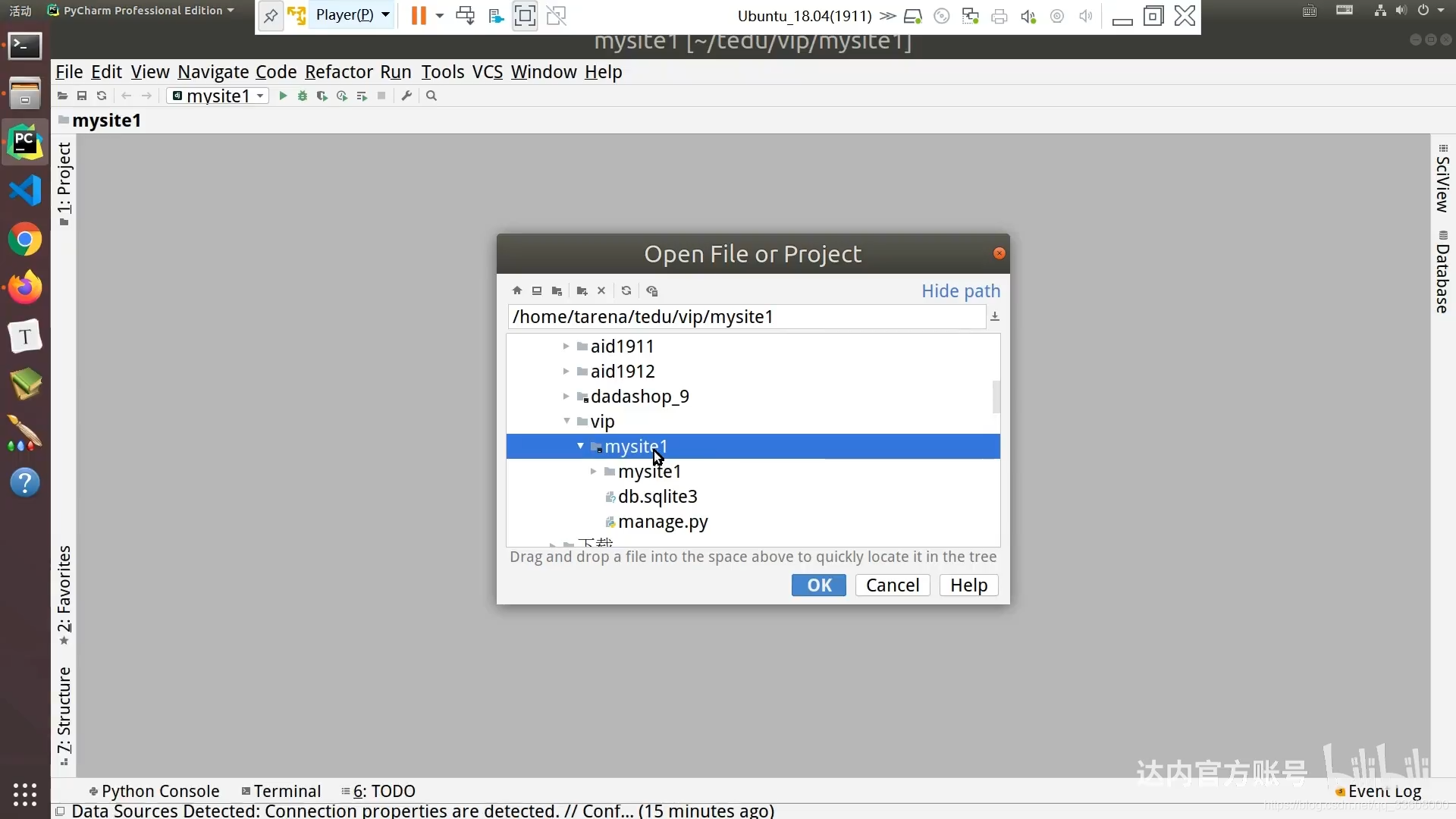Open the Run menu
Image resolution: width=1456 pixels, height=819 pixels.
(x=396, y=72)
